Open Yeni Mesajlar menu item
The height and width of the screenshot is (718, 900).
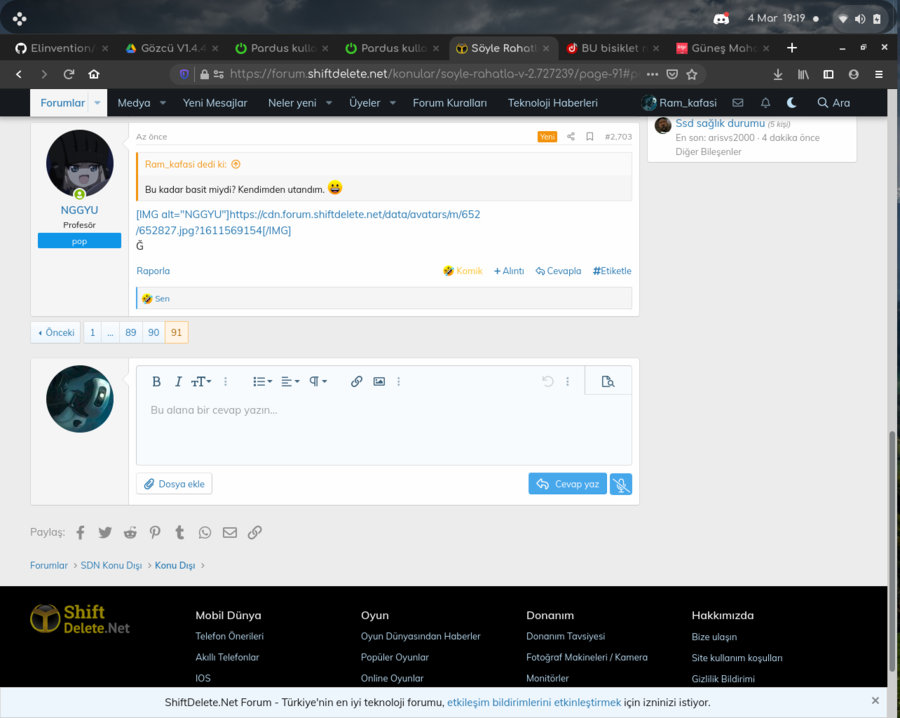(215, 103)
